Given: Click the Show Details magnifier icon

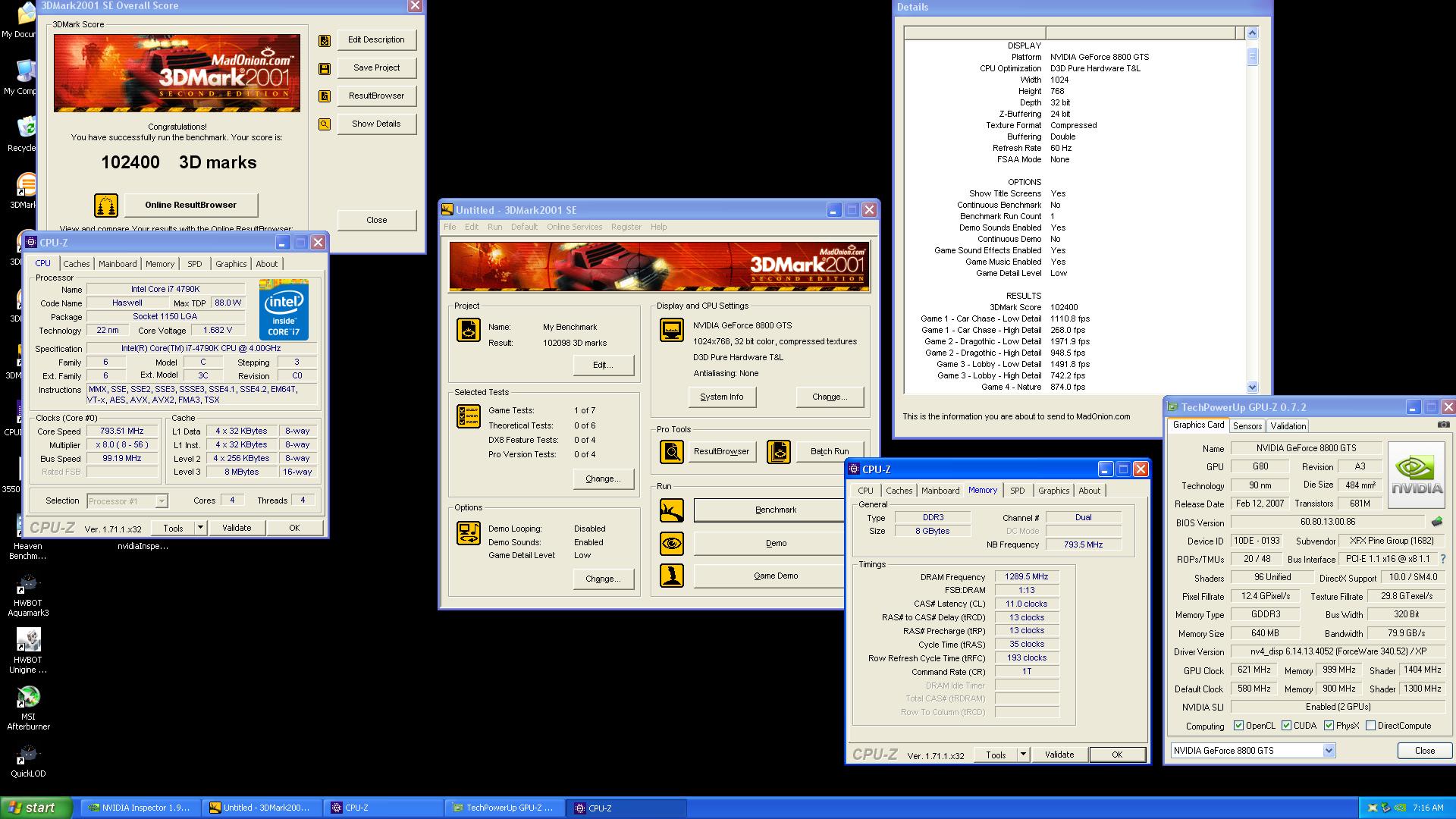Looking at the screenshot, I should 325,124.
